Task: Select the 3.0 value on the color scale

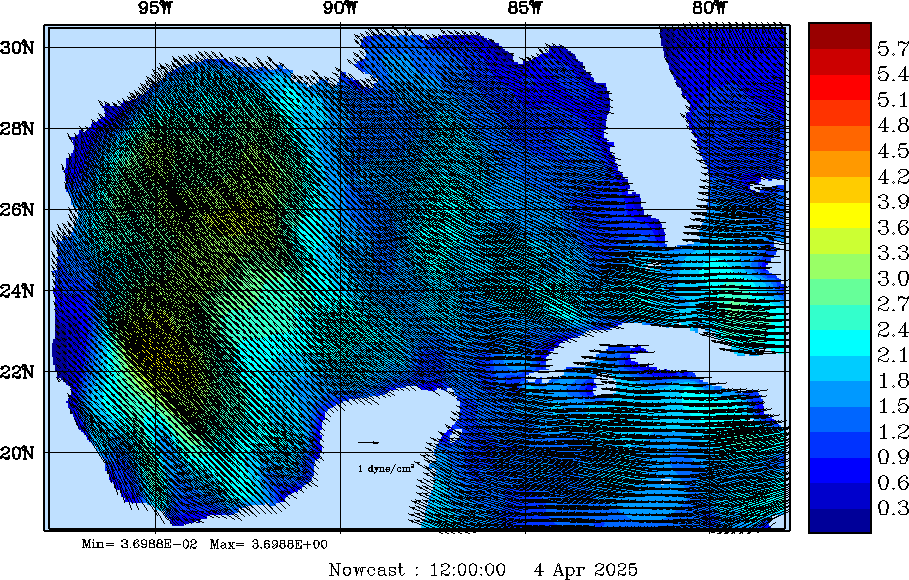Action: (893, 278)
